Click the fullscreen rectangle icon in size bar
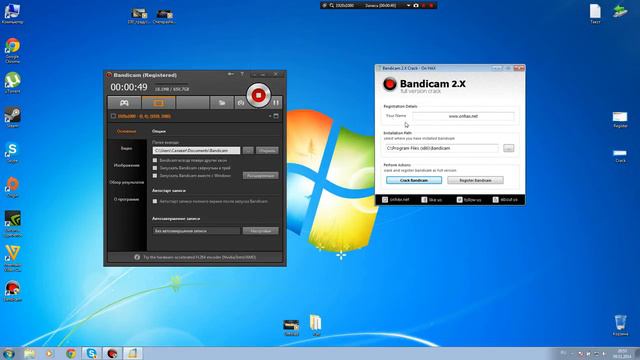The height and width of the screenshot is (360, 640). [x=276, y=116]
